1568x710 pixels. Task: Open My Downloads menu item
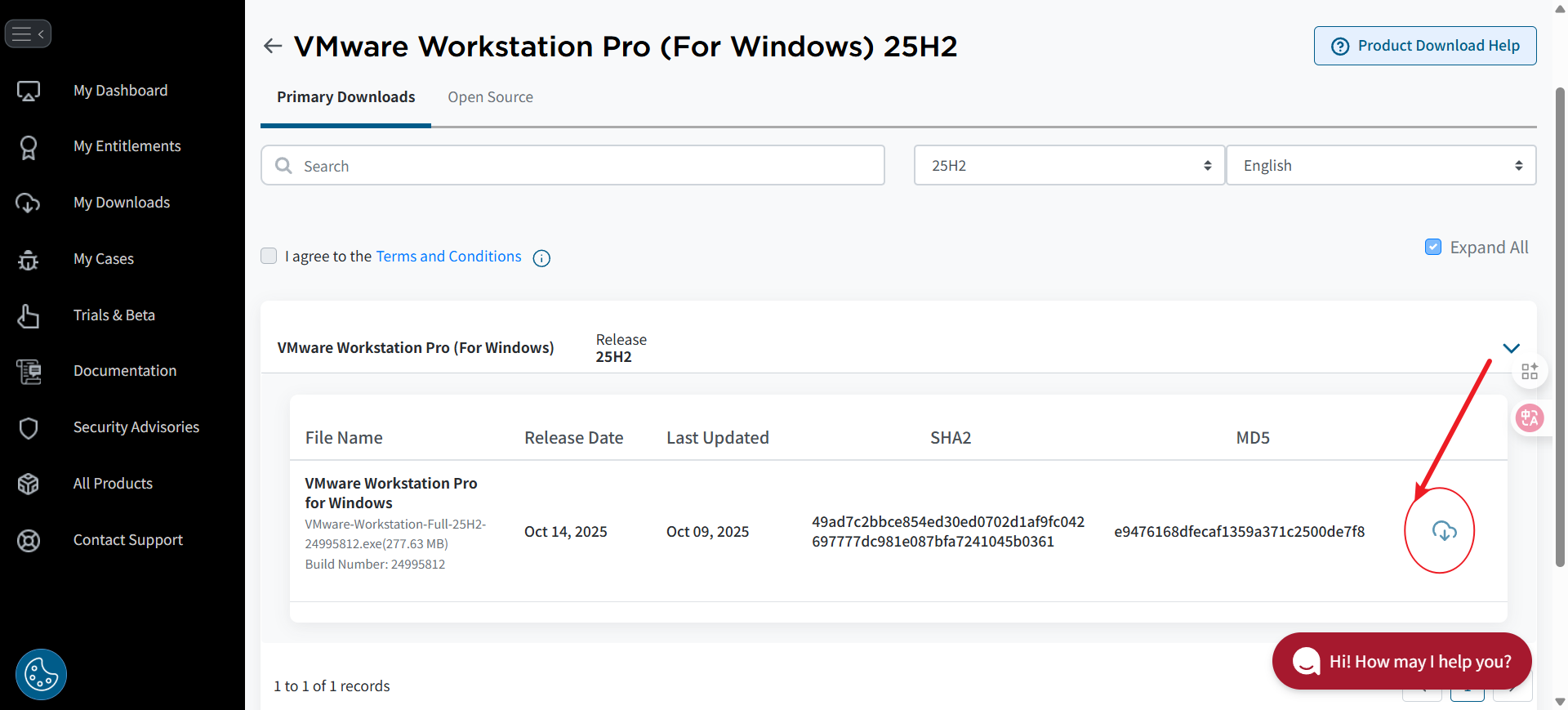tap(122, 203)
